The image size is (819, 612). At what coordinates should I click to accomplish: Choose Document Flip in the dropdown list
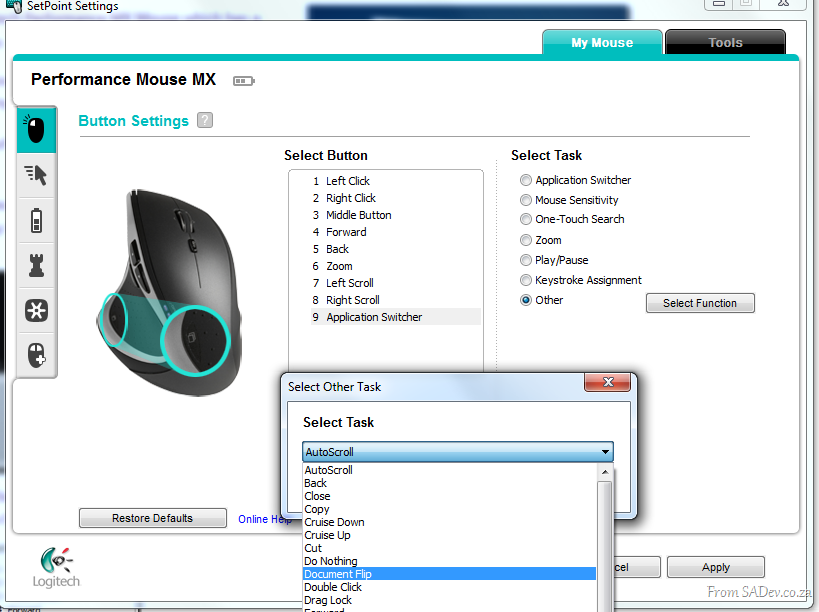point(449,574)
